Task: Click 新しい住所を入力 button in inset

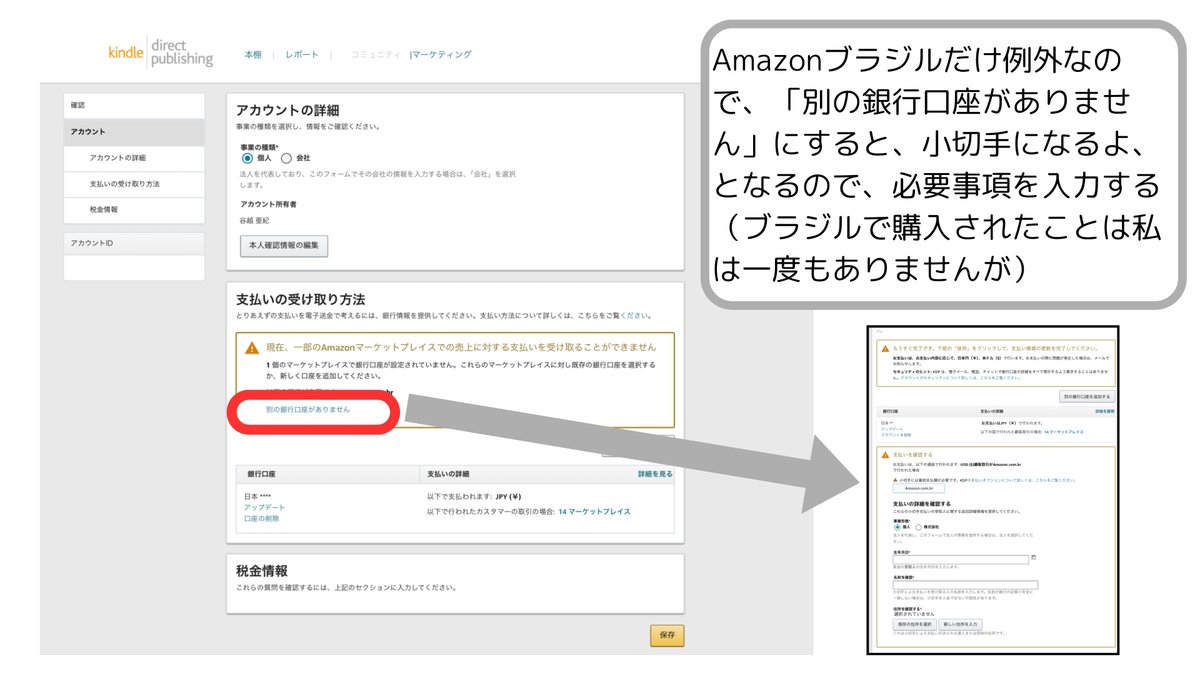Action: pos(960,624)
